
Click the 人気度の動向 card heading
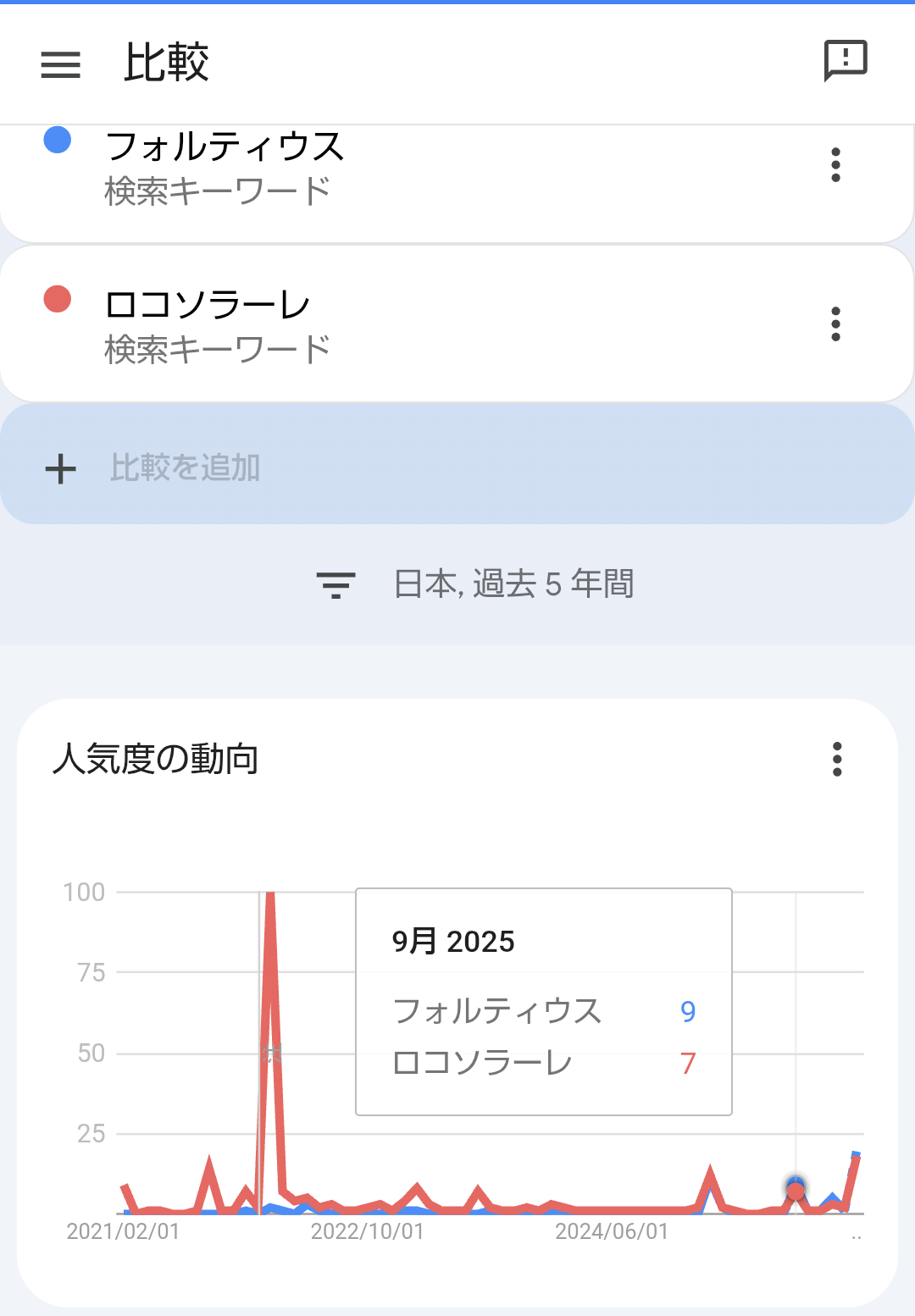pyautogui.click(x=156, y=759)
